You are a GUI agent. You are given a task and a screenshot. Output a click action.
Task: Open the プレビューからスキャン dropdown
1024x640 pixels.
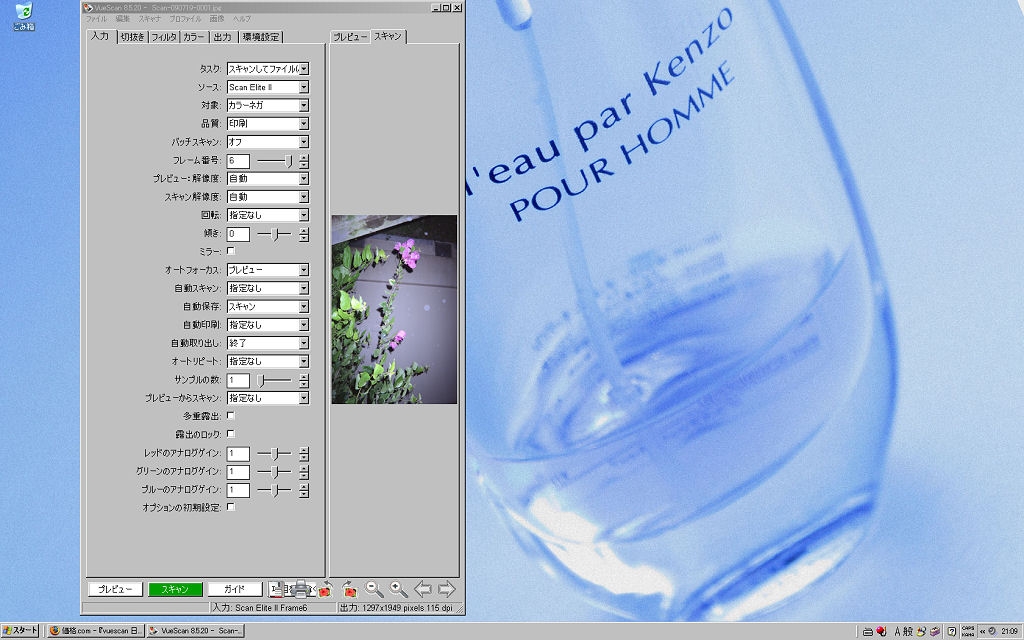268,398
